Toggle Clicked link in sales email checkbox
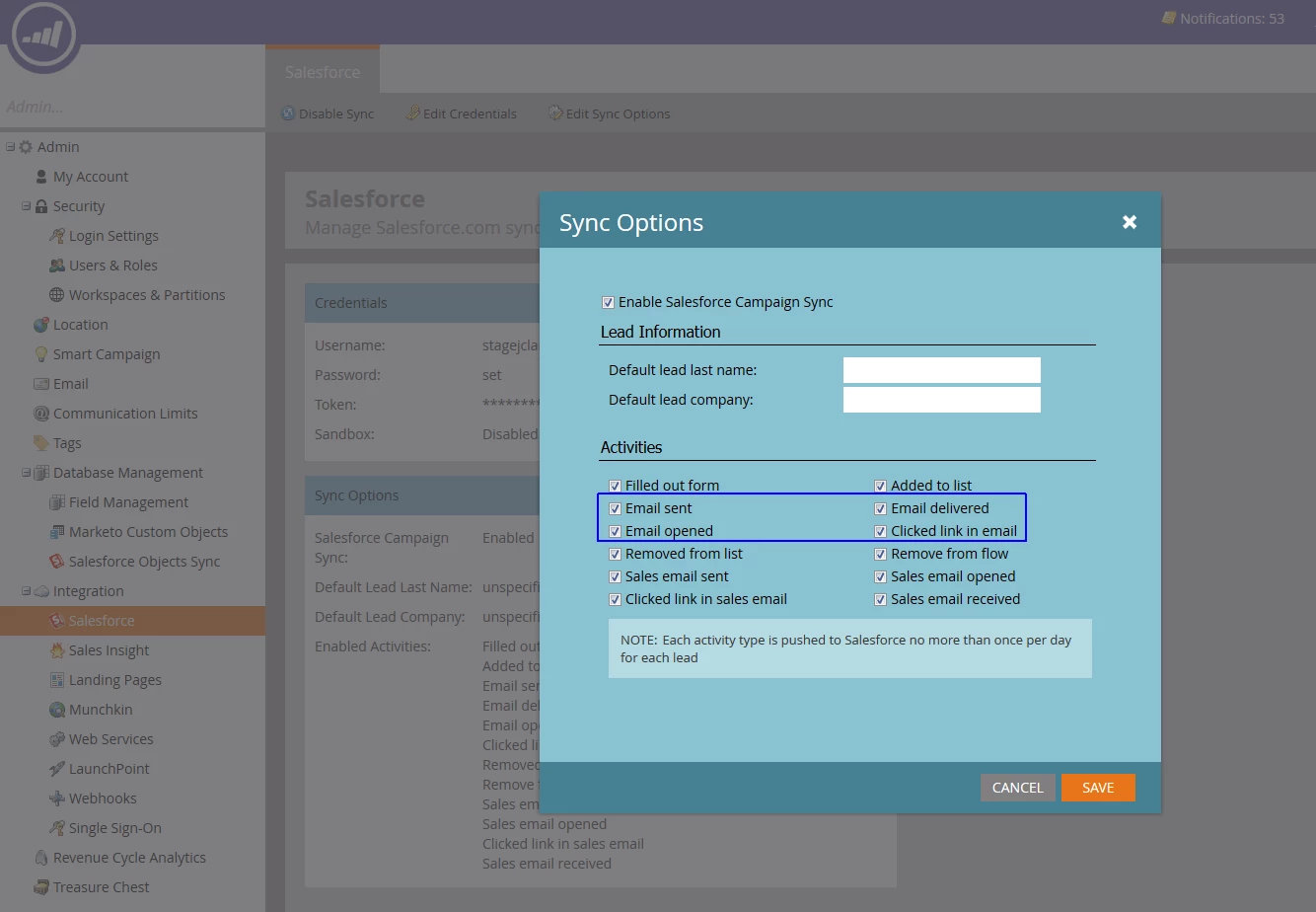 [x=615, y=600]
